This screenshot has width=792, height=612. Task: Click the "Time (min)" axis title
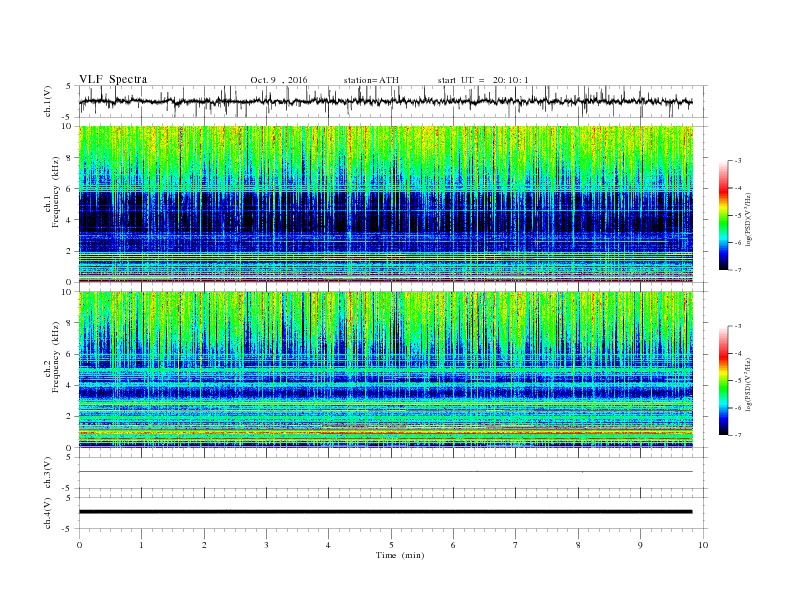400,555
